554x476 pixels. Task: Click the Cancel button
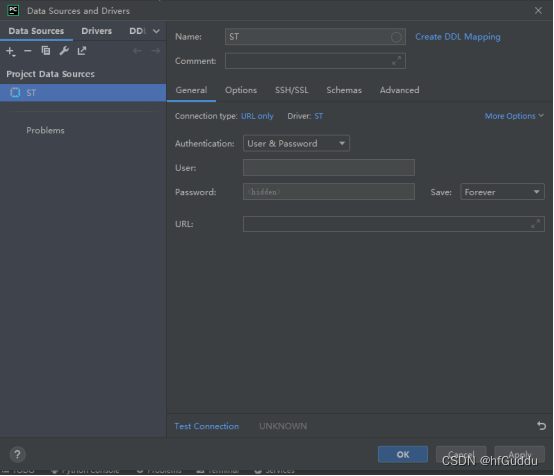click(461, 454)
